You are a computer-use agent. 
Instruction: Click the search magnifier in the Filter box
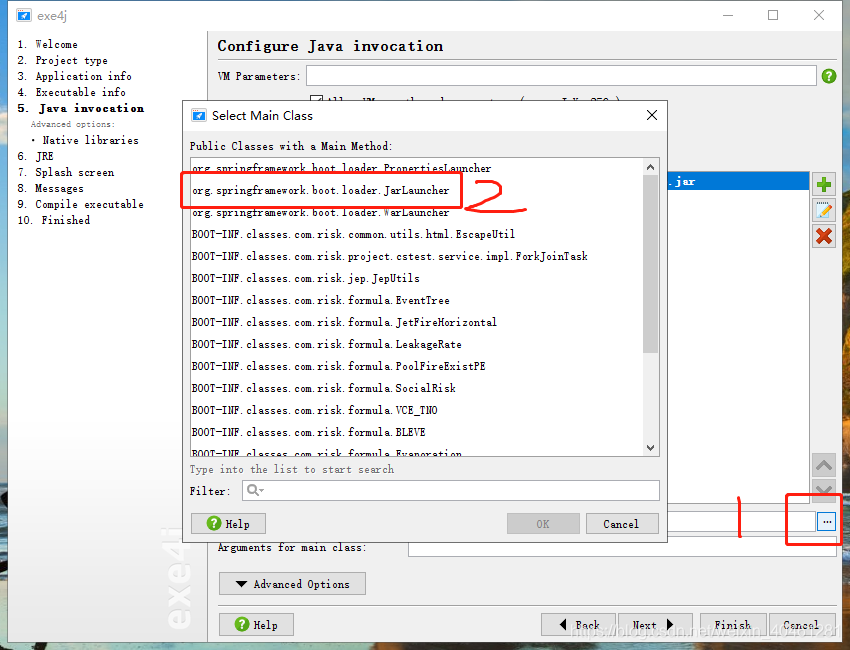coord(251,490)
